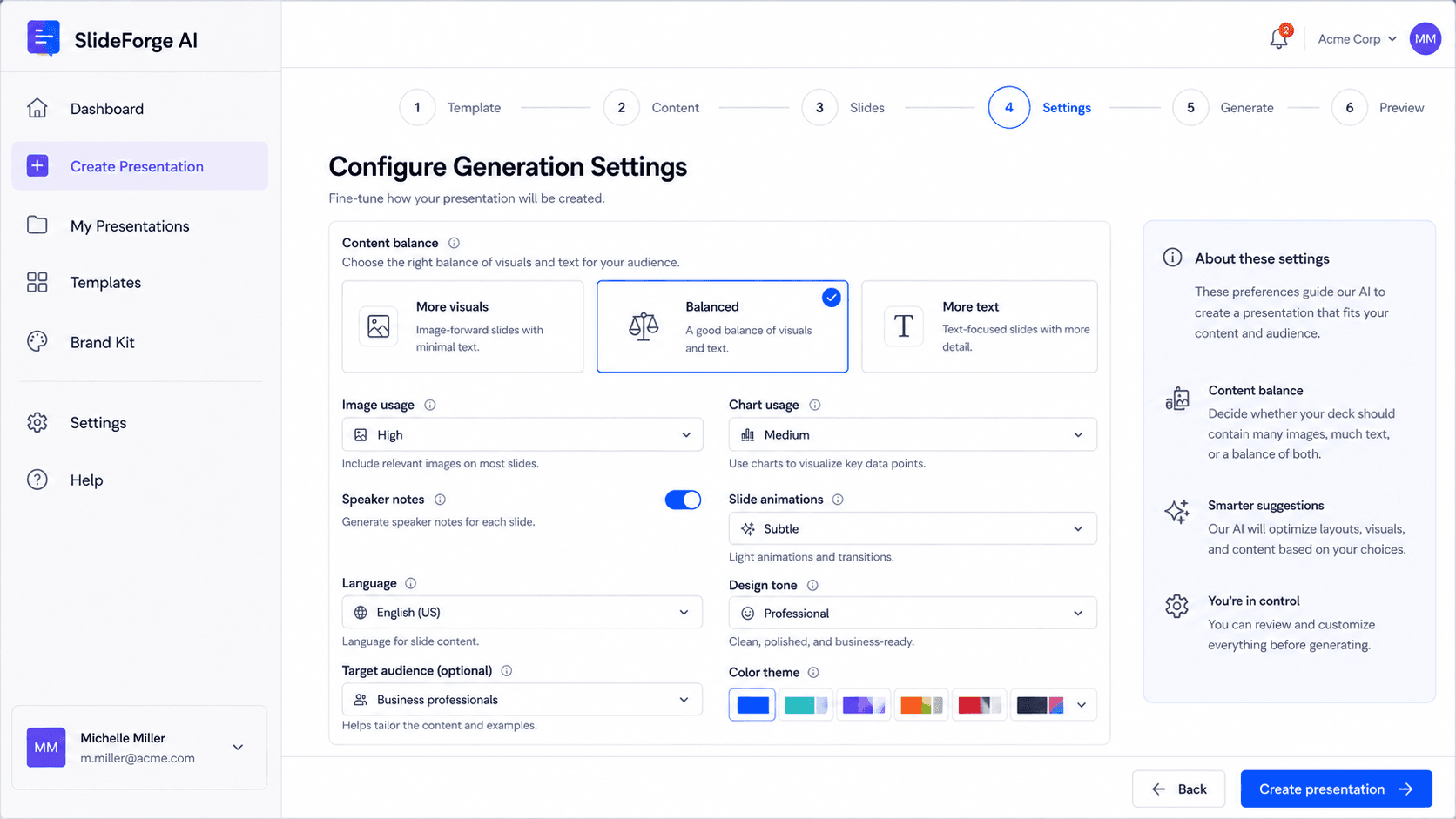The image size is (1456, 819).
Task: Choose the purple color theme
Action: pos(864,705)
